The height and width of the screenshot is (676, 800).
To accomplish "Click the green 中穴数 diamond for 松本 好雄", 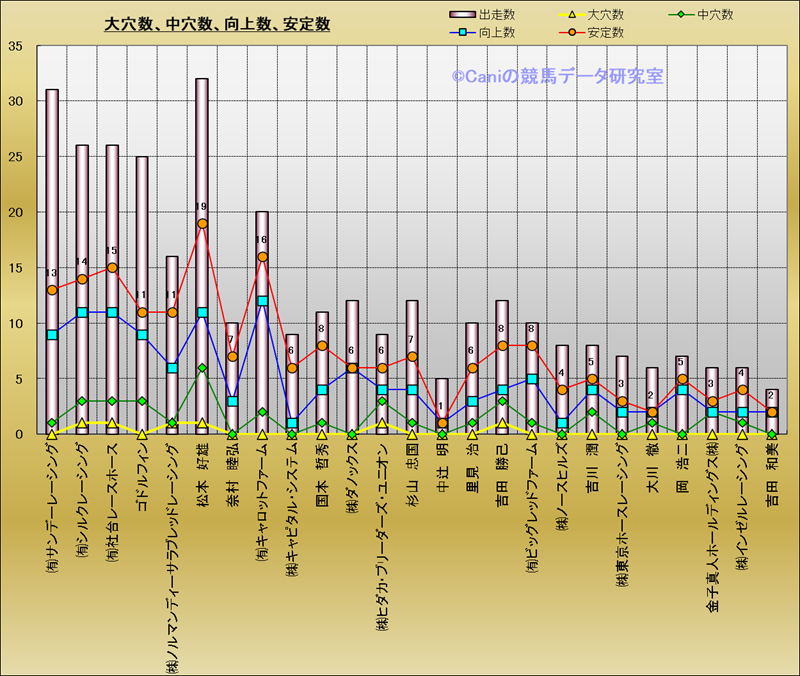I will [202, 368].
